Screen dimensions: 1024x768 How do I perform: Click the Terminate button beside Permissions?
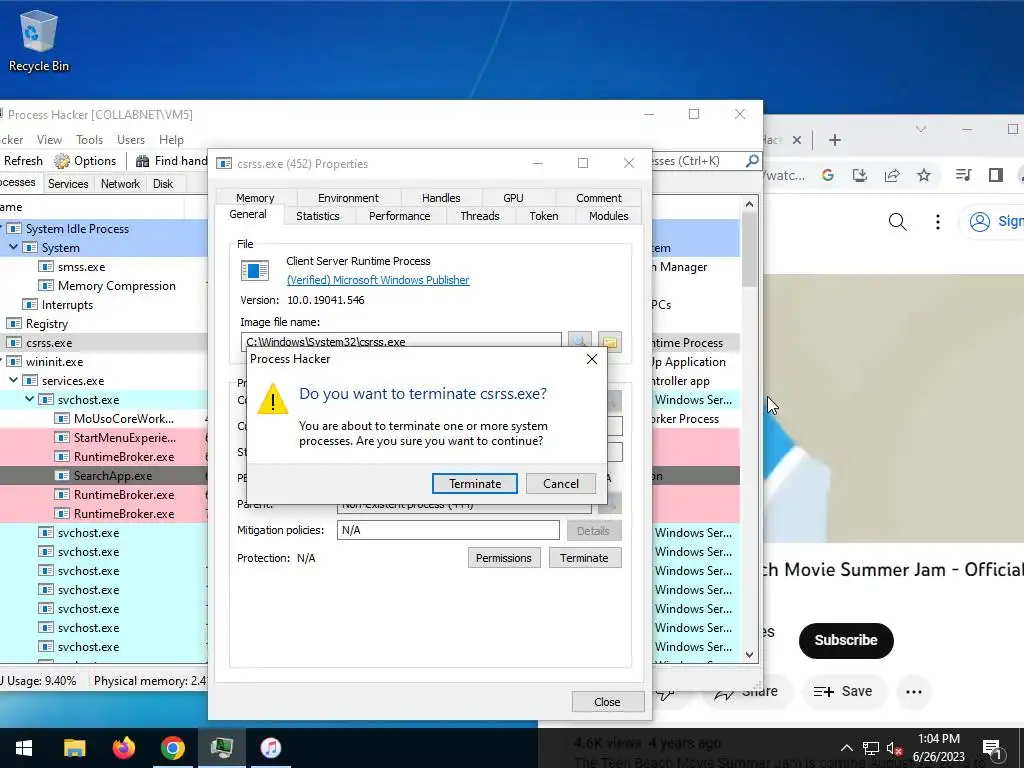click(x=584, y=558)
